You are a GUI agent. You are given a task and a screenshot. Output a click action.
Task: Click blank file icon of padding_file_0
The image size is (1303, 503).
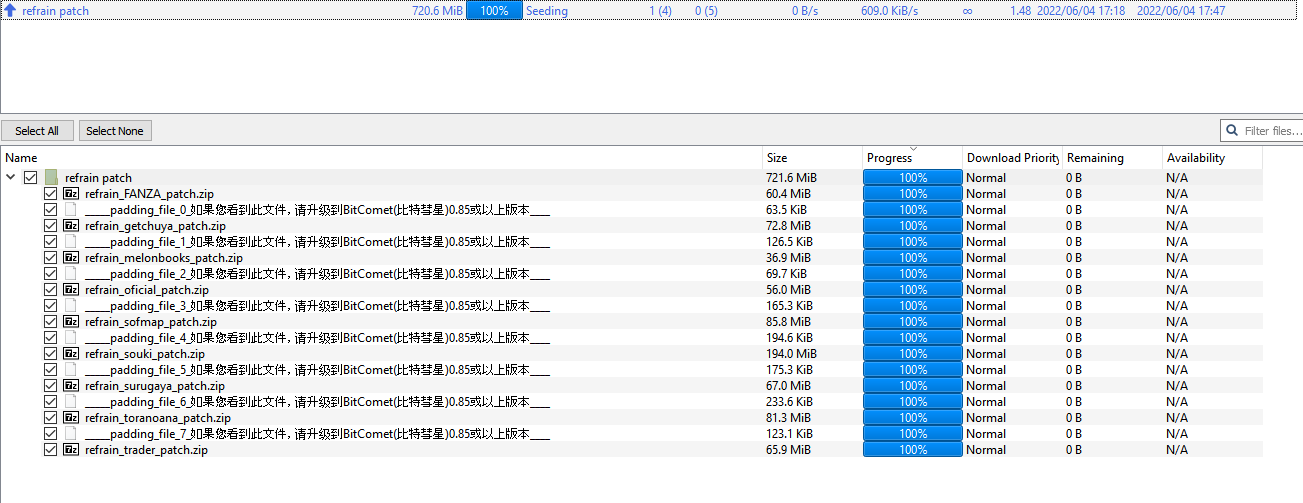click(71, 210)
